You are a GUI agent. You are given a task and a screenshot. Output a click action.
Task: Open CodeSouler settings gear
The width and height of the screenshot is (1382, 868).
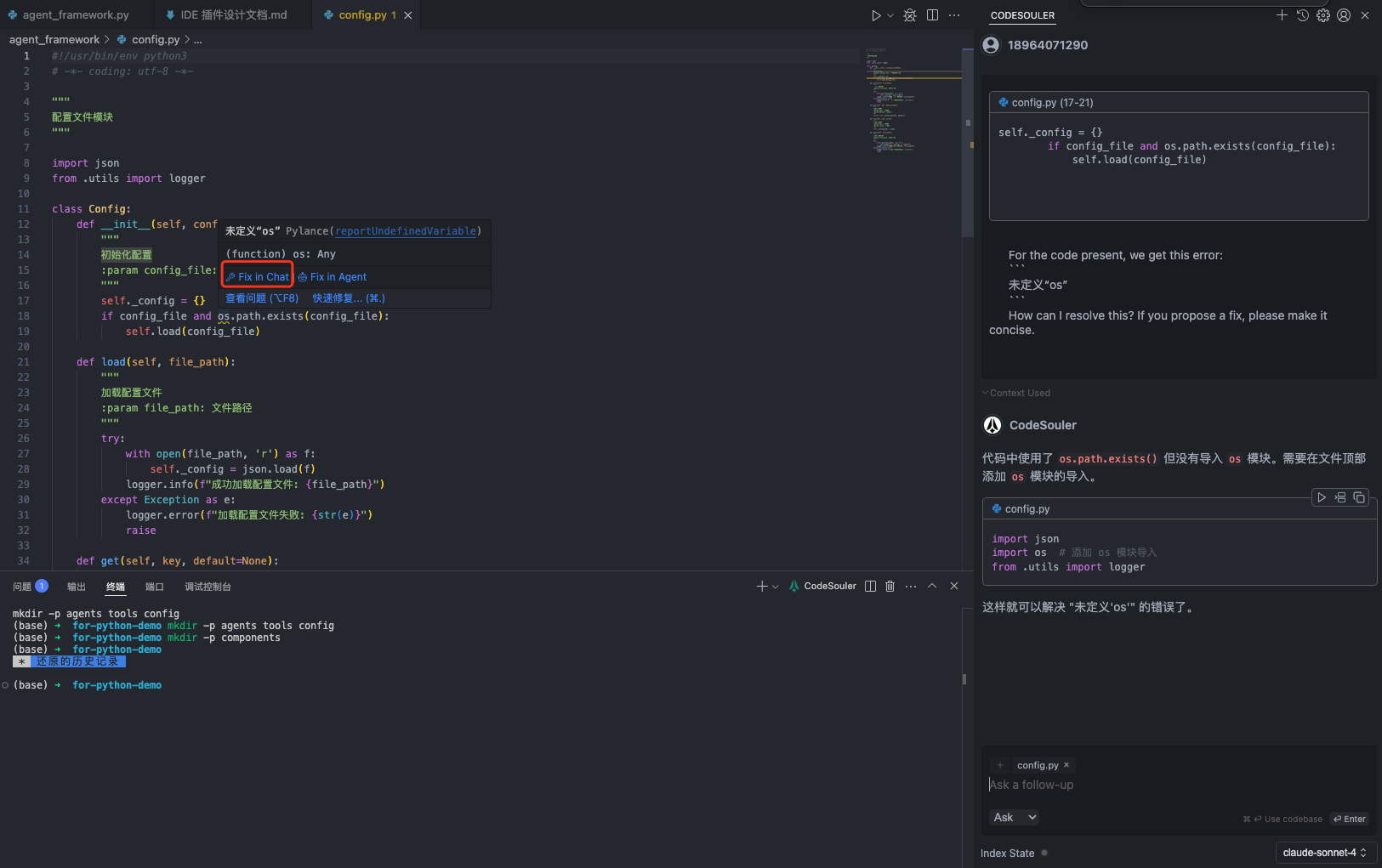[x=1323, y=15]
